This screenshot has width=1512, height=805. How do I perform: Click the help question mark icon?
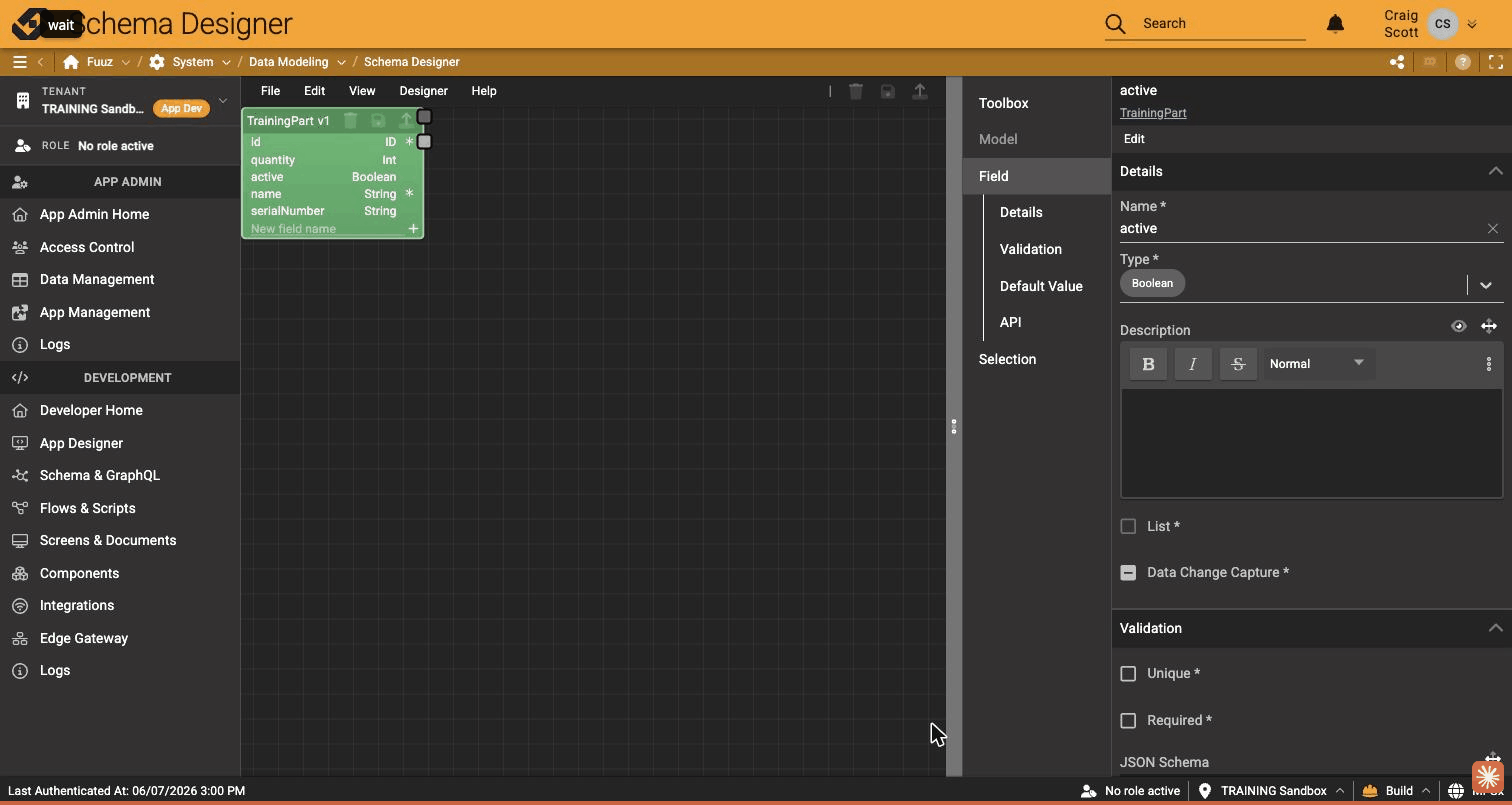pos(1463,62)
